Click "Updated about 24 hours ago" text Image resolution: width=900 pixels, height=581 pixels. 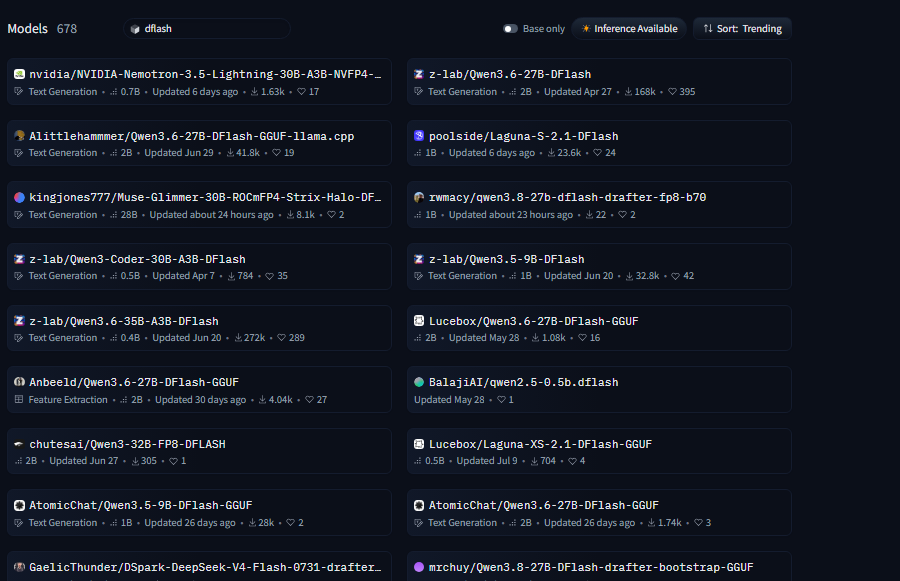click(x=211, y=215)
